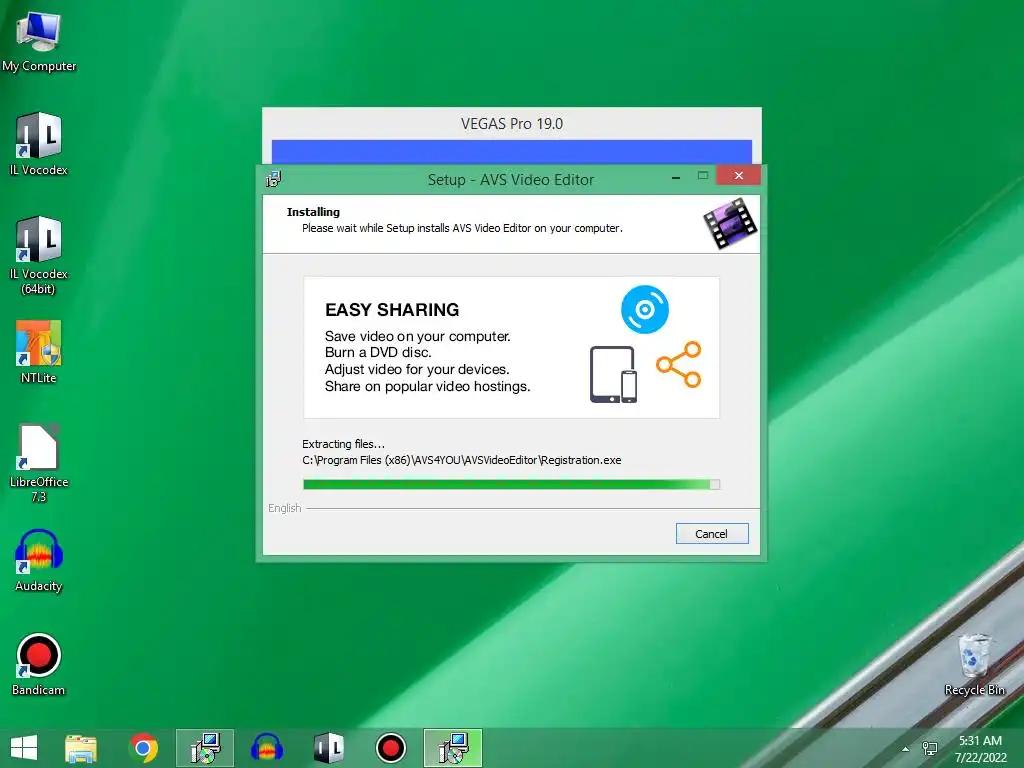The width and height of the screenshot is (1024, 768).
Task: Show hidden system tray icons
Action: [x=905, y=749]
